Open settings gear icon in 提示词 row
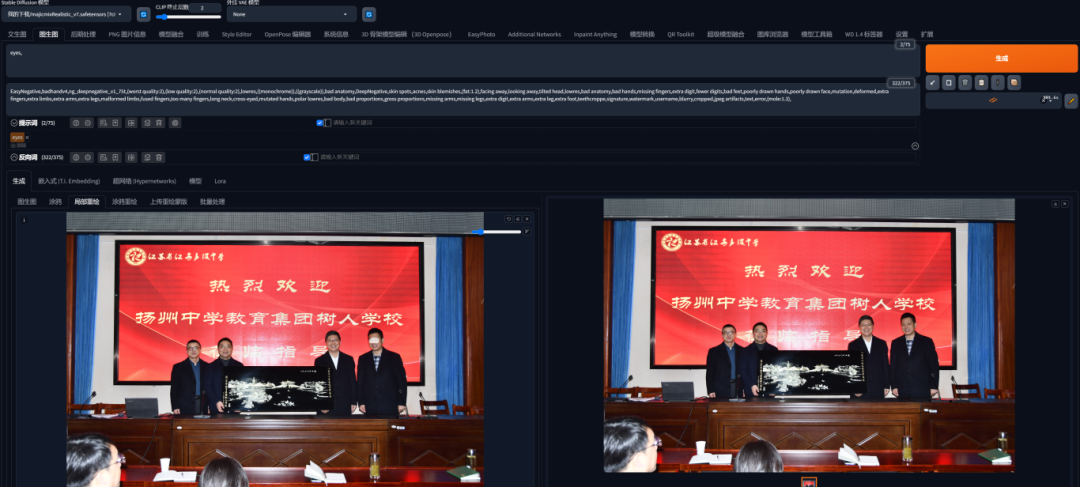 [x=88, y=123]
